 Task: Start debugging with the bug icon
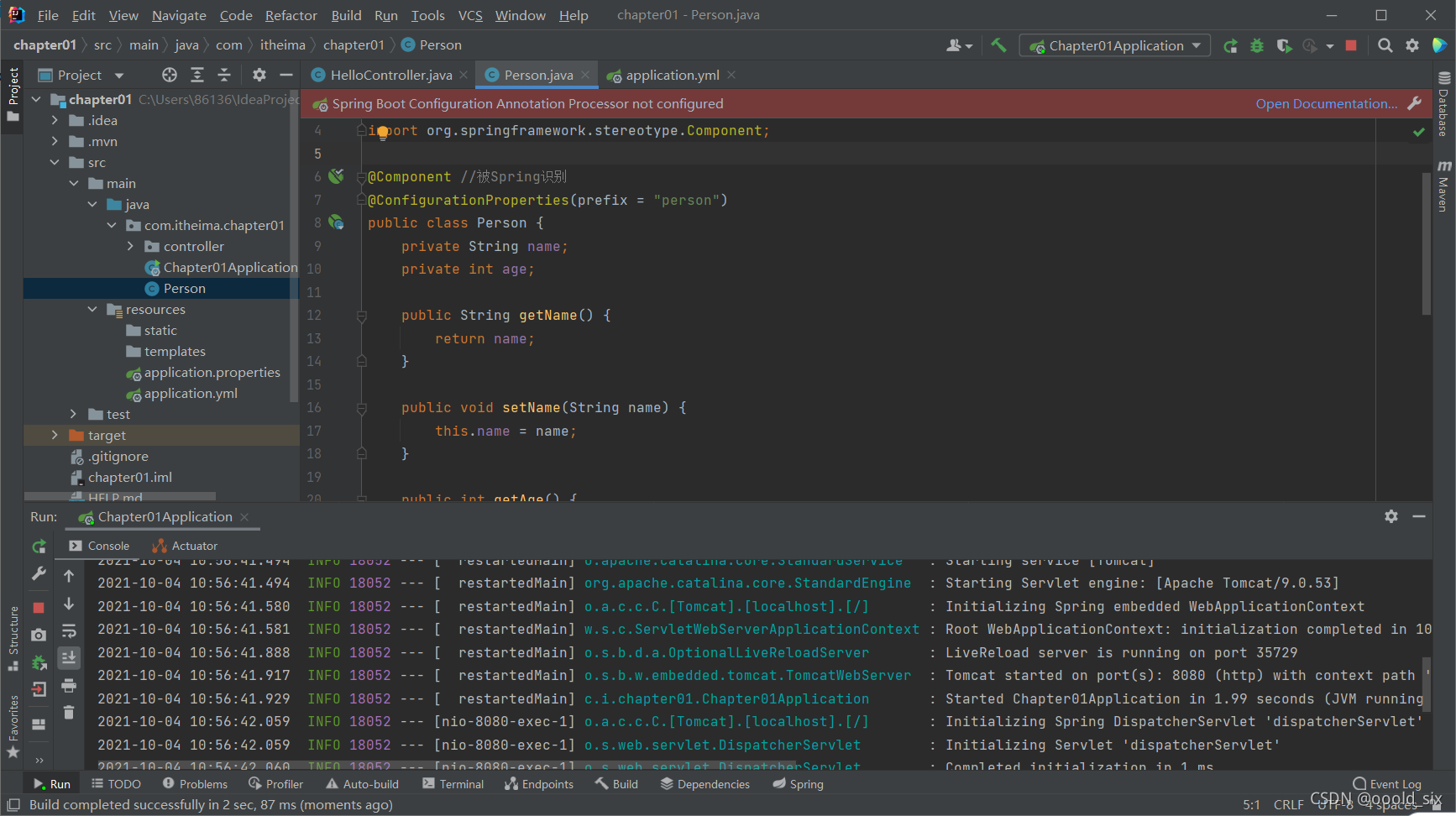point(1257,45)
